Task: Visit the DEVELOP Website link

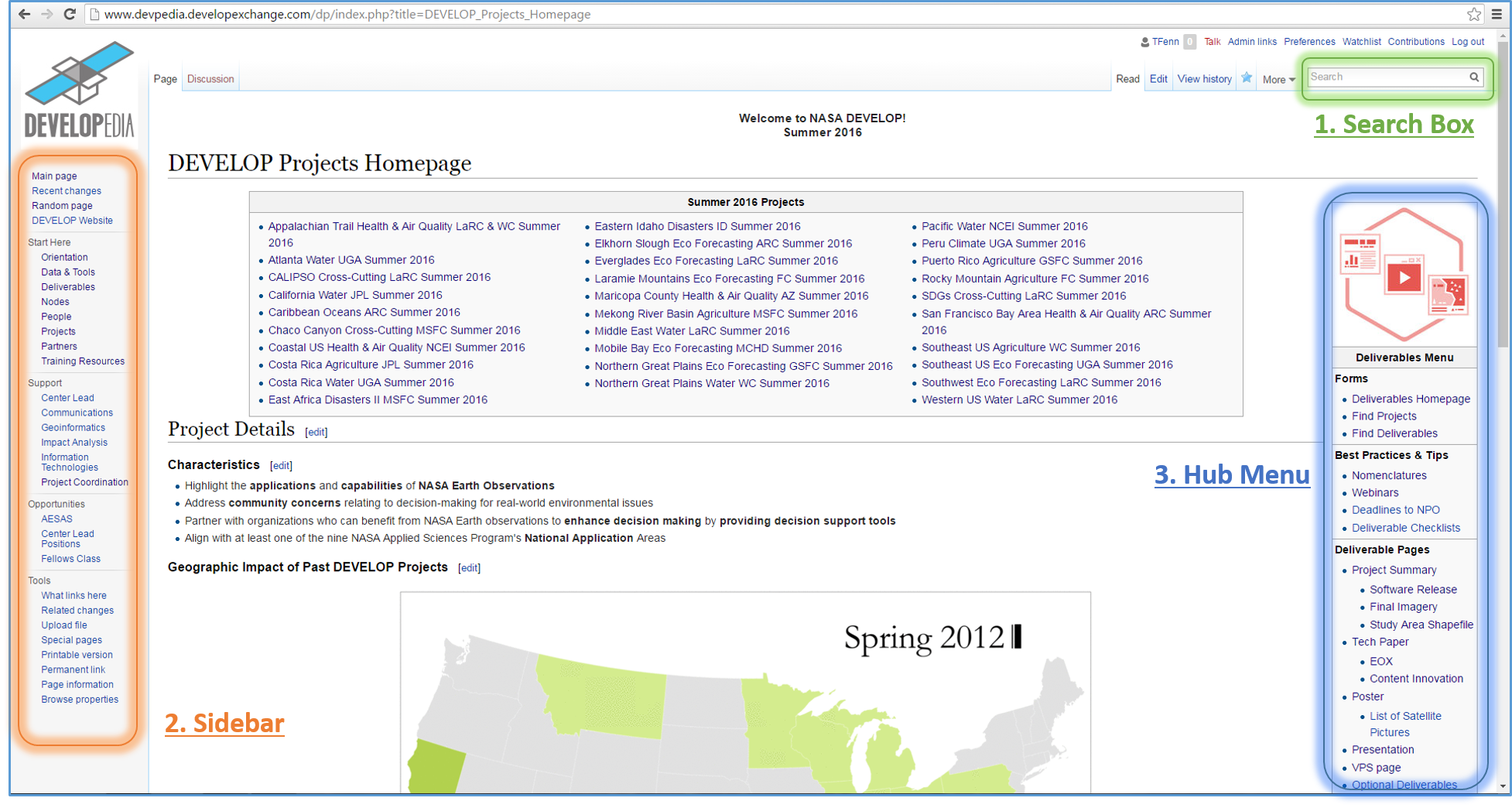Action: click(72, 221)
